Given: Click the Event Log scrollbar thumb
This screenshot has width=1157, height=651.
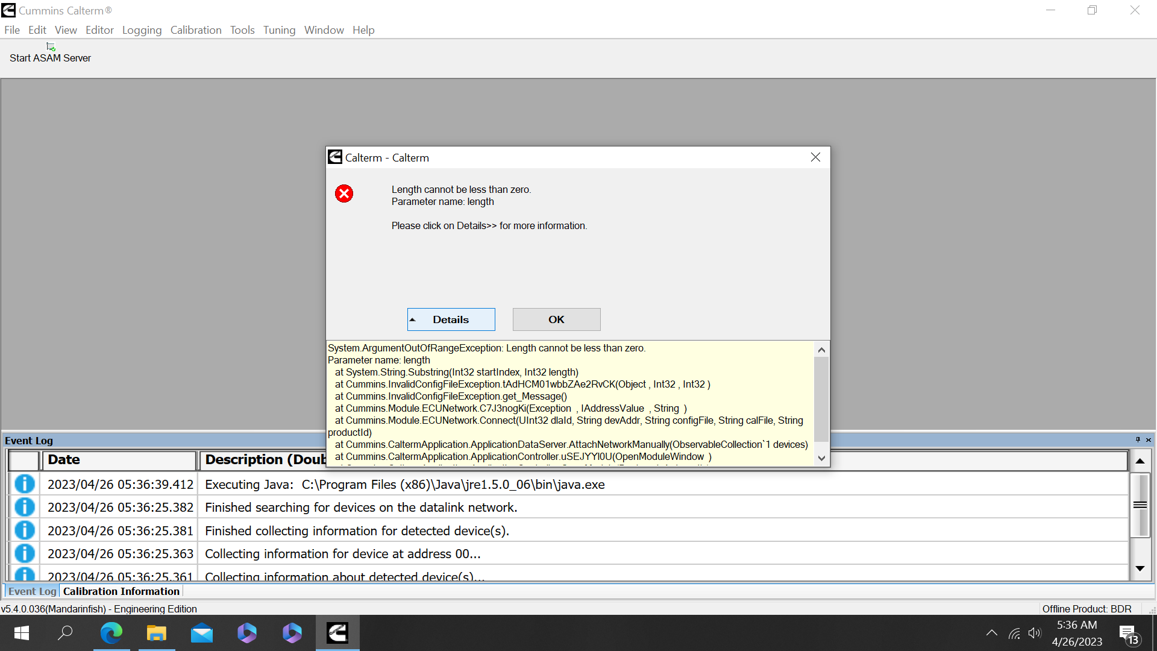Looking at the screenshot, I should 1140,505.
